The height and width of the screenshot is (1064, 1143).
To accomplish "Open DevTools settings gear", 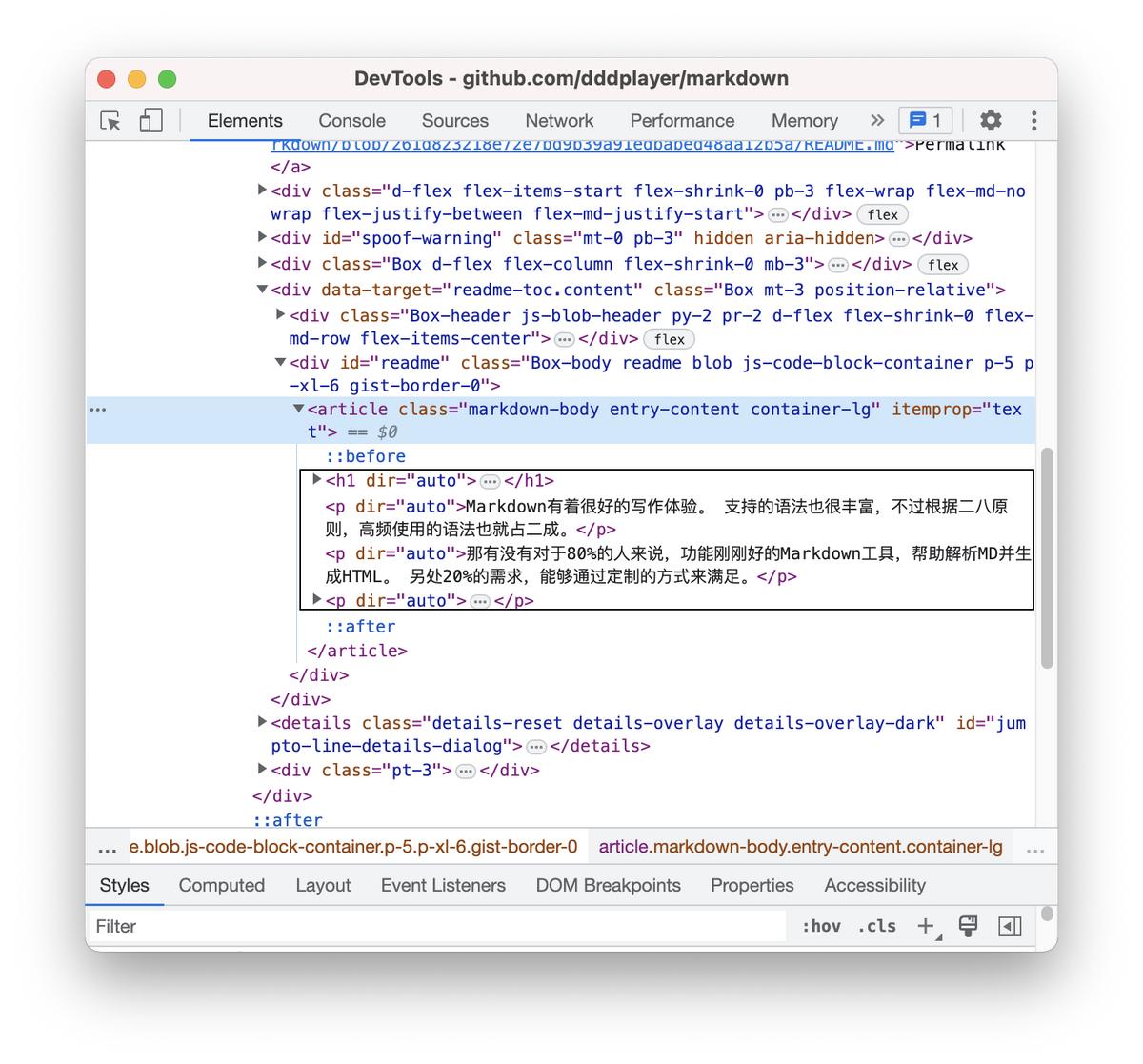I will pyautogui.click(x=990, y=120).
